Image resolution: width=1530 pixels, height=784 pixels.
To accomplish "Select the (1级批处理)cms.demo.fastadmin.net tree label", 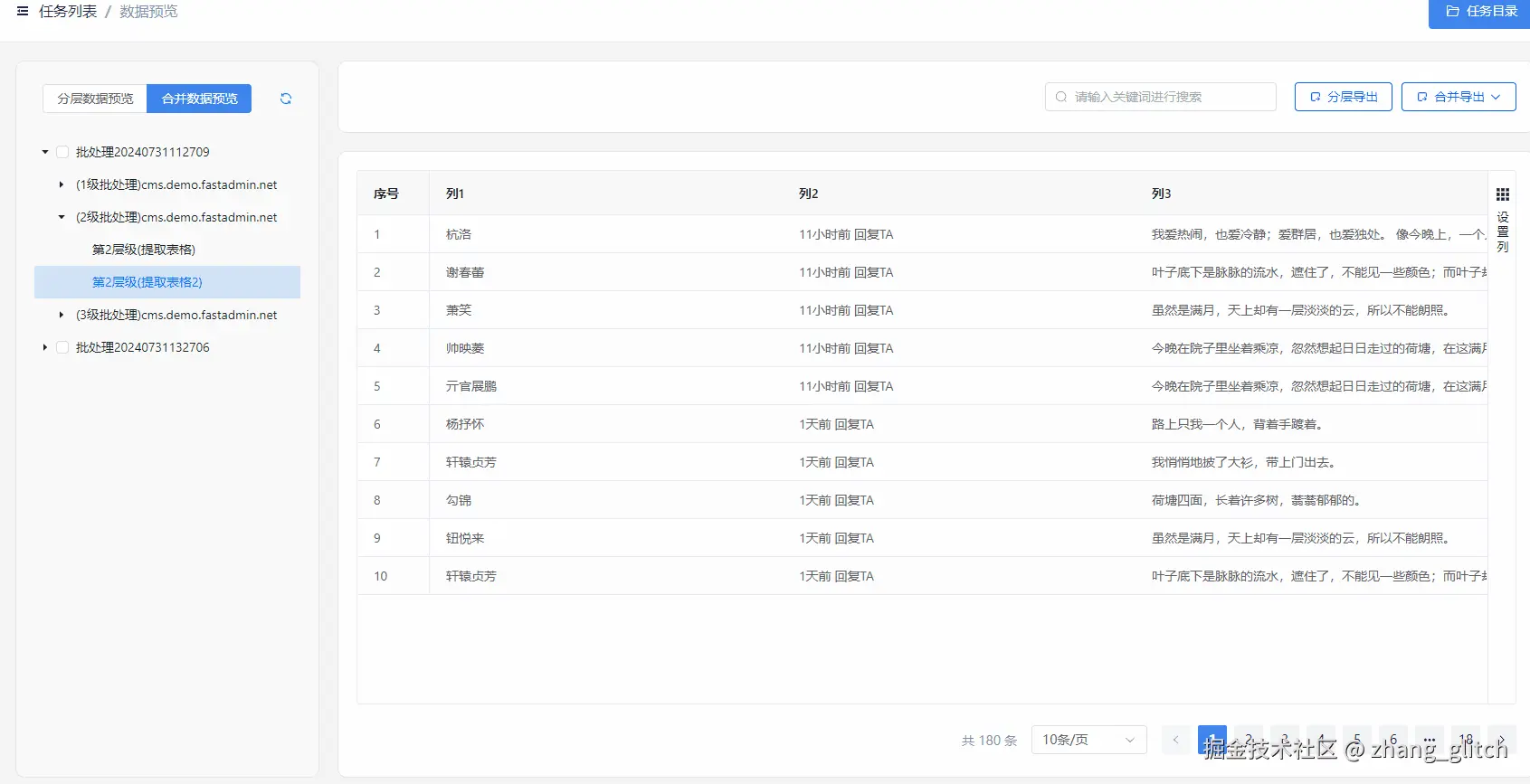I will [176, 184].
